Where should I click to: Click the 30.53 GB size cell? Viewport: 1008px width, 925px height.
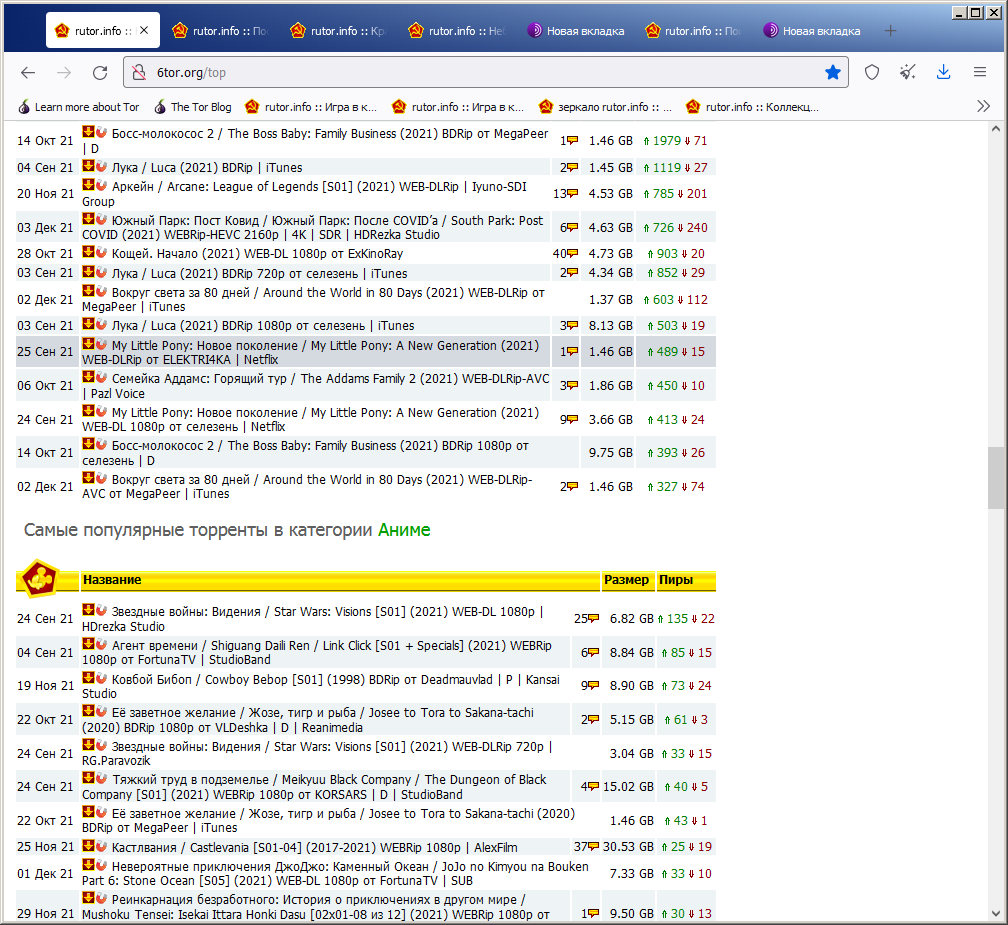tap(628, 847)
